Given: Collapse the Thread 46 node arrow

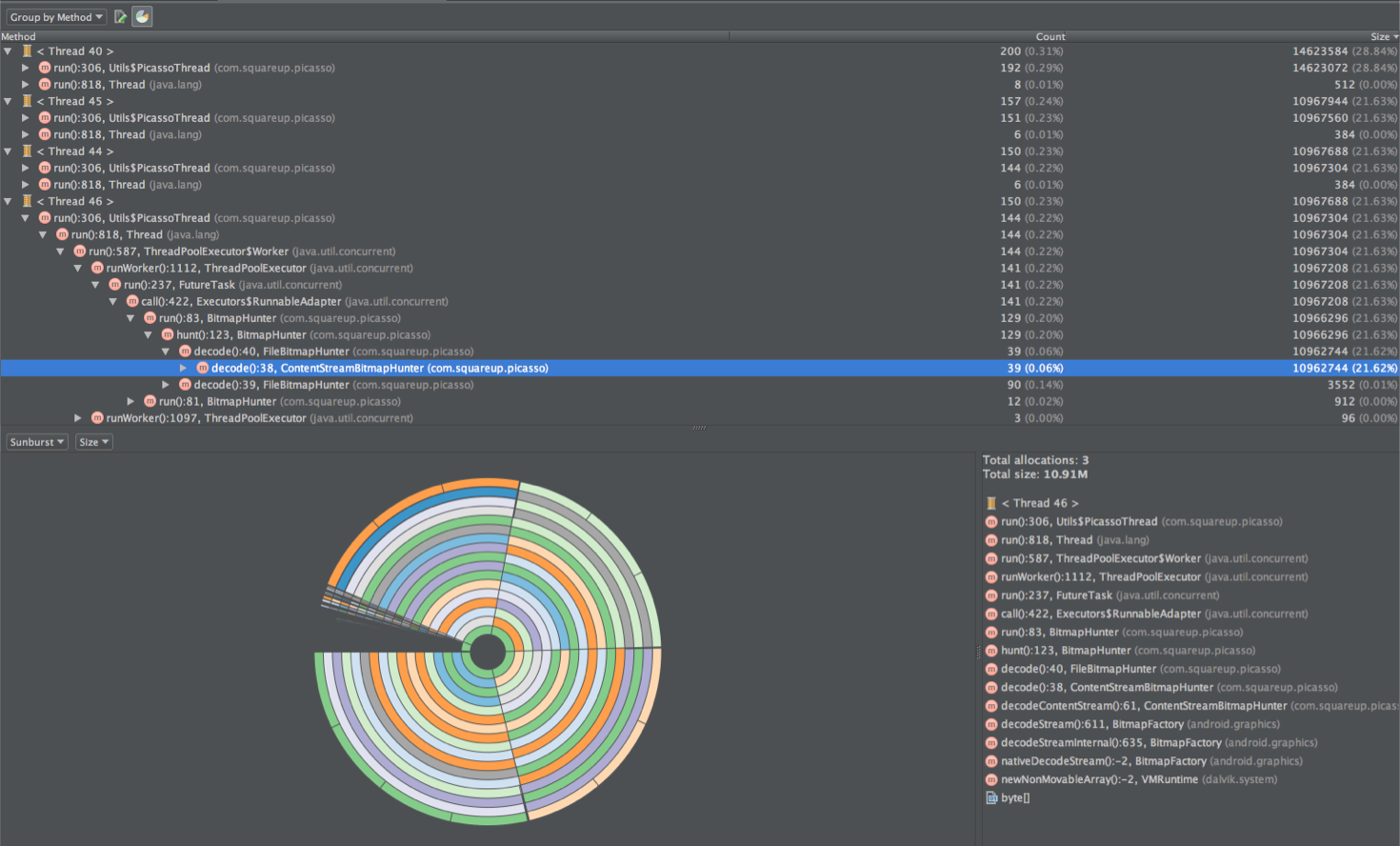Looking at the screenshot, I should (x=9, y=202).
